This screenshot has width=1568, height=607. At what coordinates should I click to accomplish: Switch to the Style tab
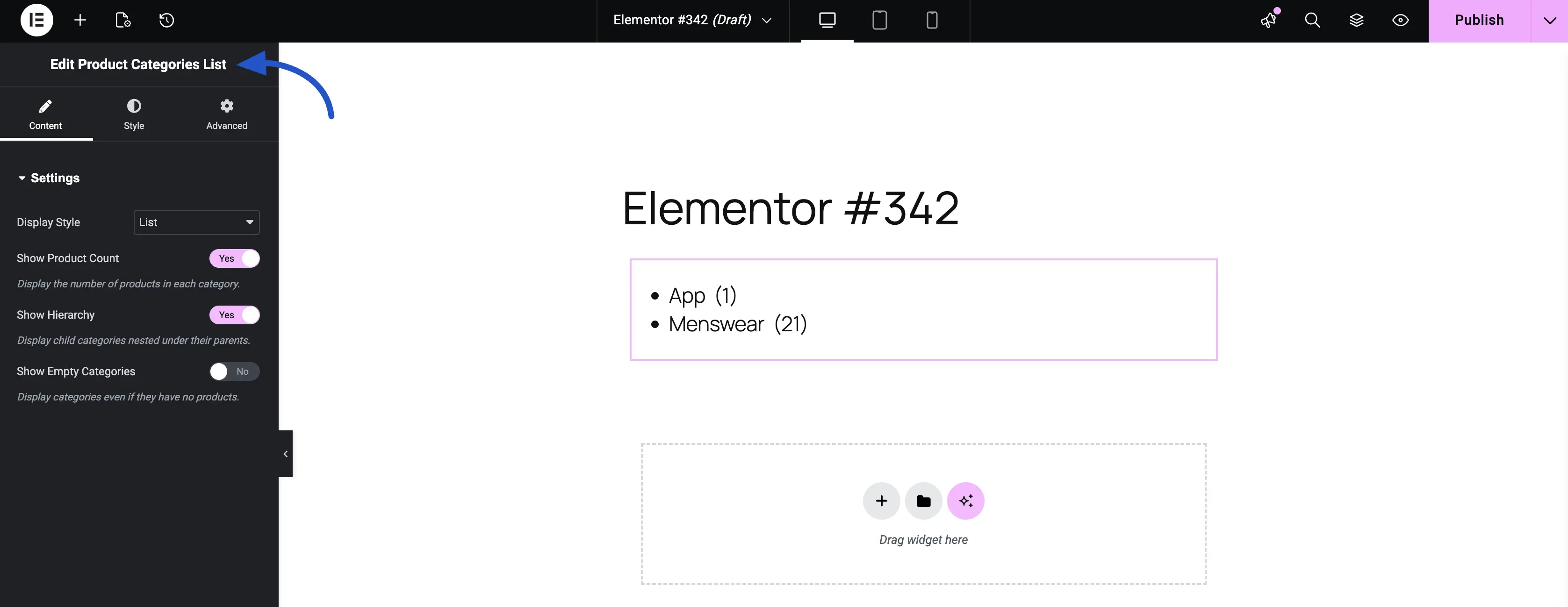coord(134,114)
